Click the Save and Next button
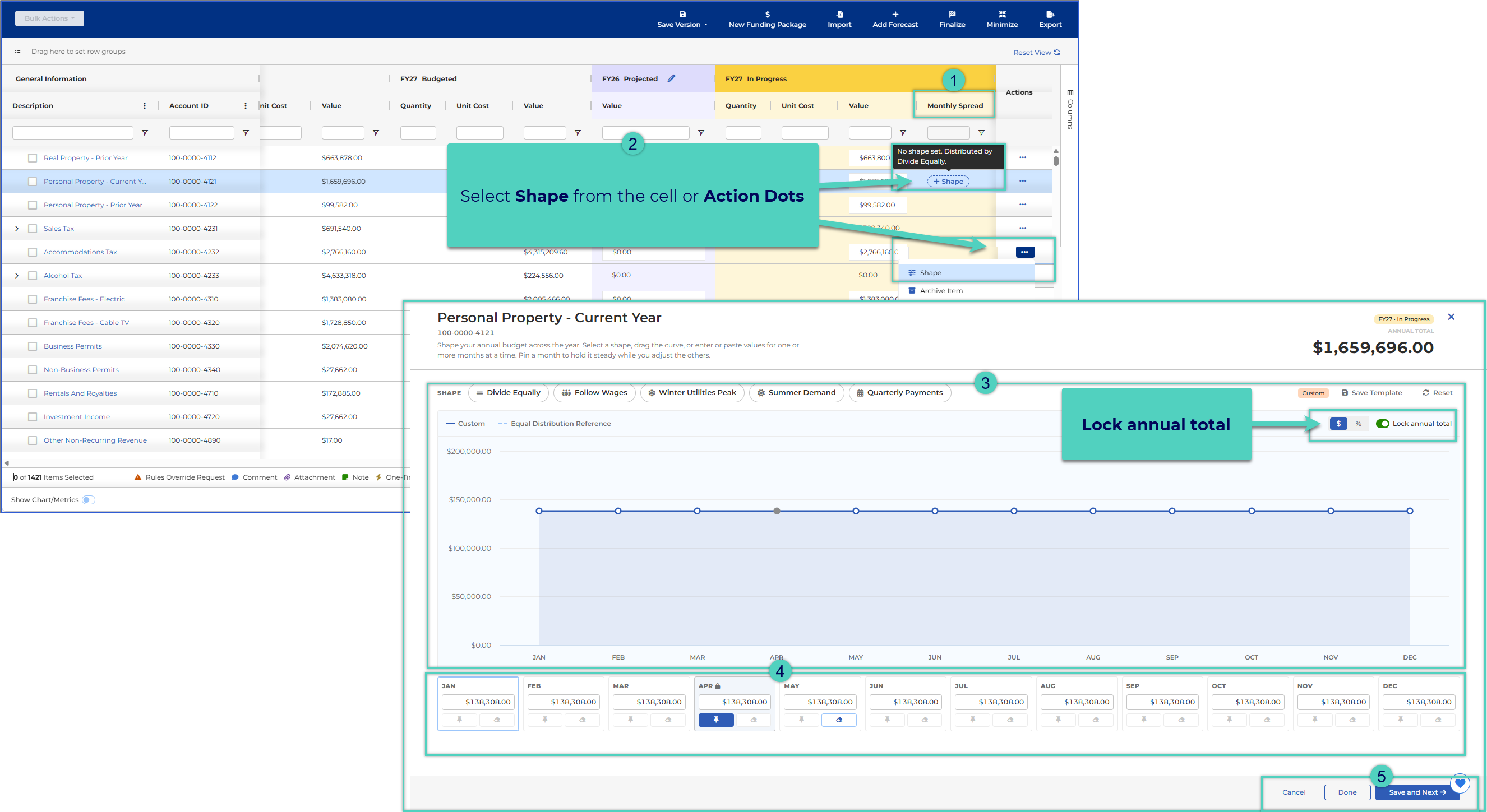The height and width of the screenshot is (812, 1487). coord(1417,792)
